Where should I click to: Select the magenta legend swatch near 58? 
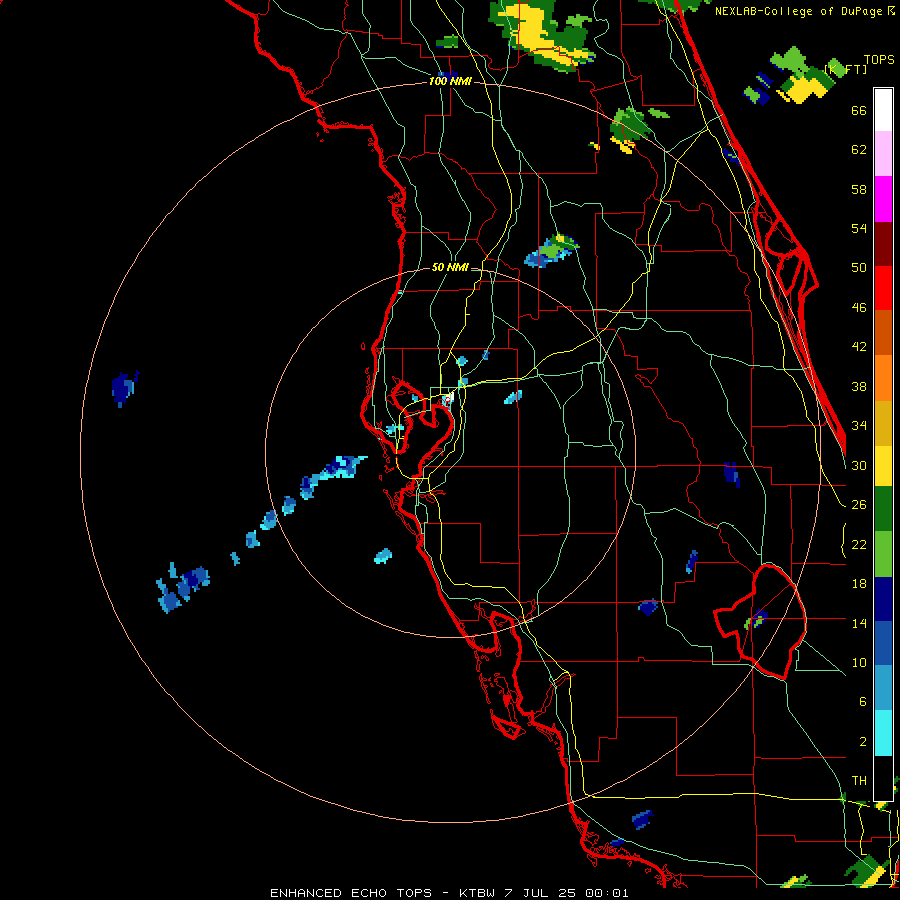tap(883, 199)
